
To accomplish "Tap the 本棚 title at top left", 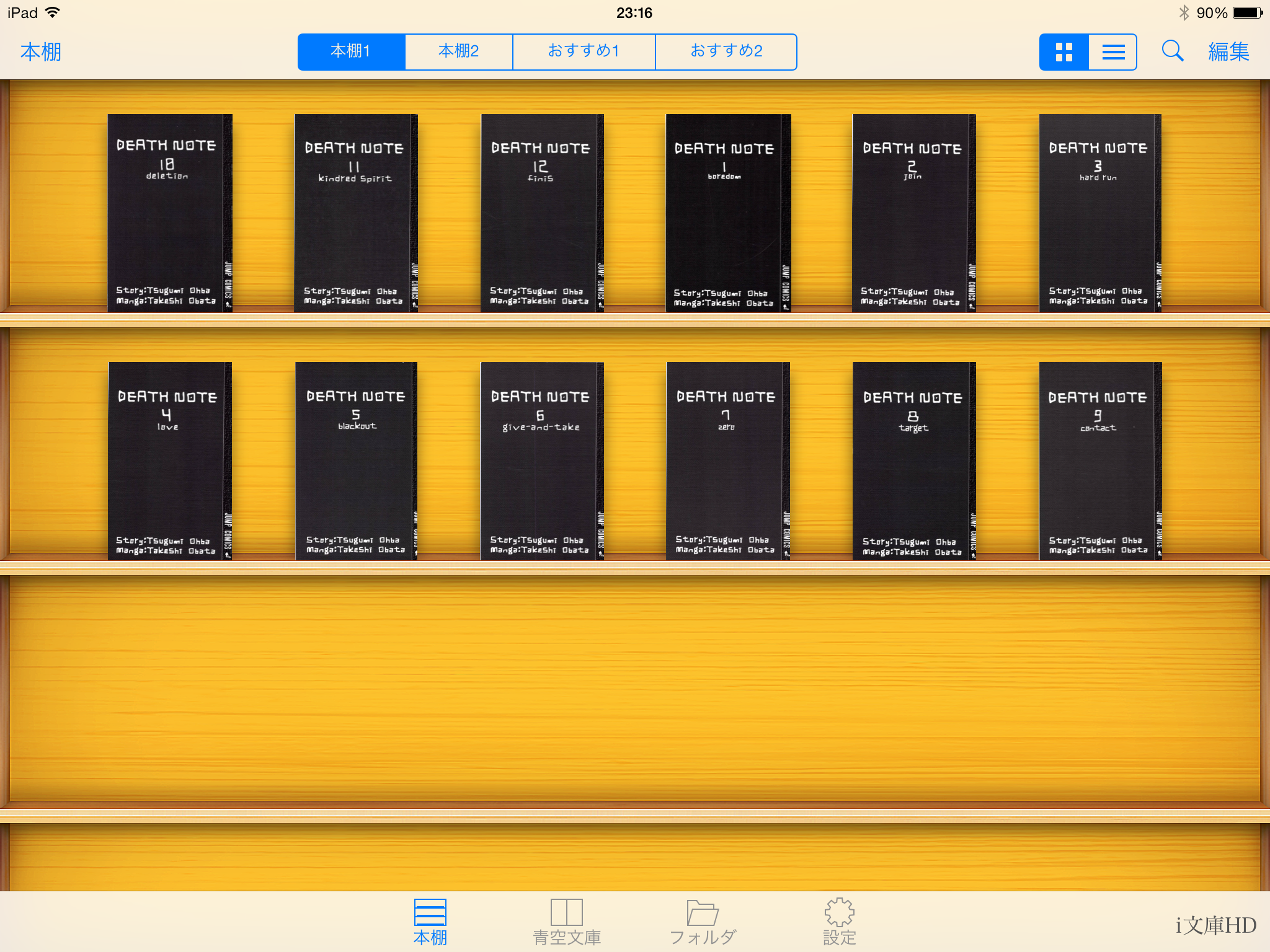I will pyautogui.click(x=41, y=52).
